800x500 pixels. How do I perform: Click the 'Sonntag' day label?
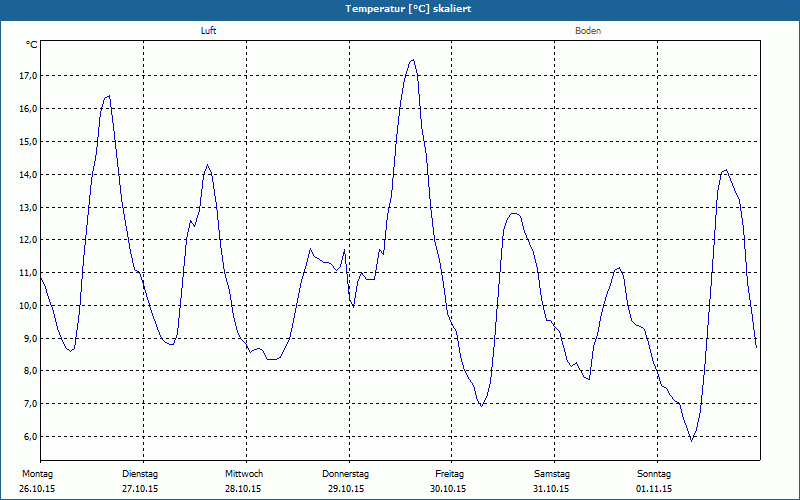click(x=654, y=474)
